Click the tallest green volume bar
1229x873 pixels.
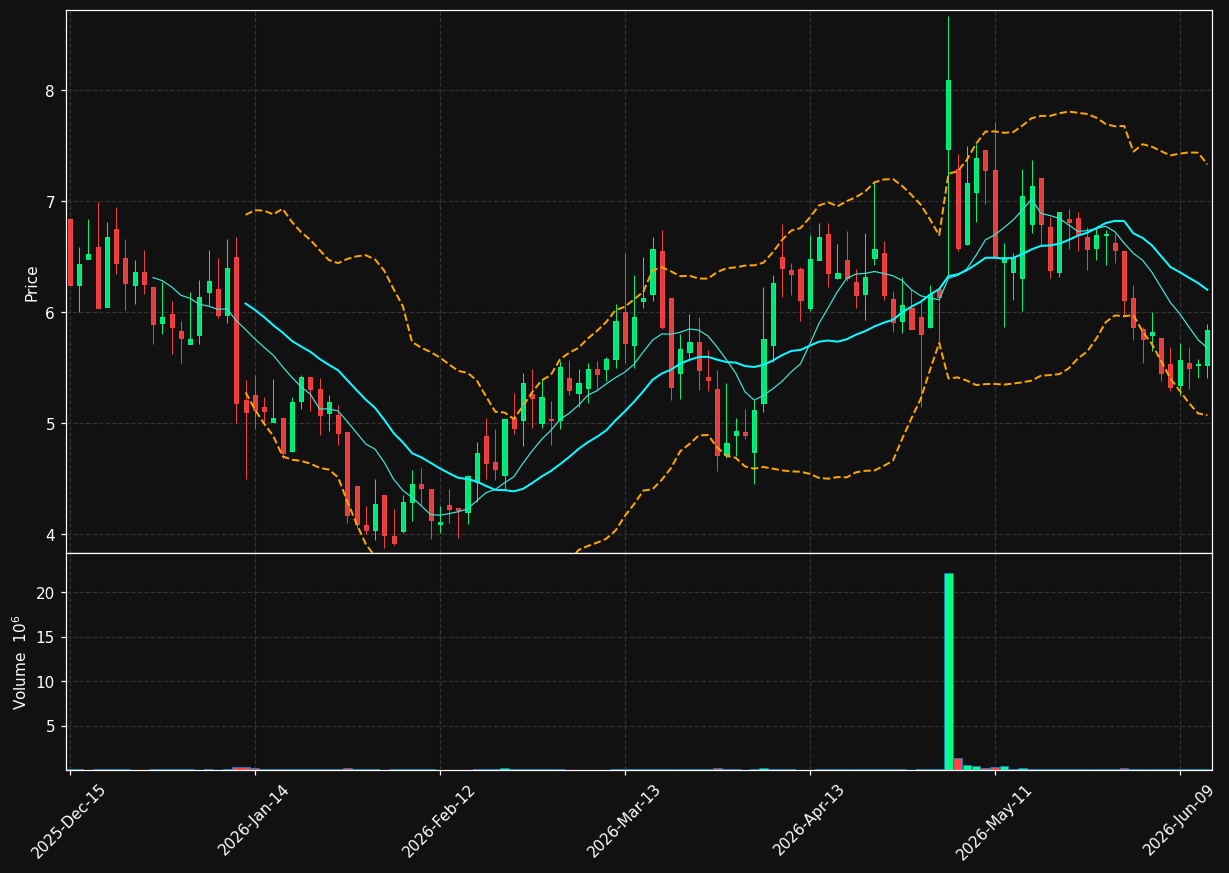[948, 671]
